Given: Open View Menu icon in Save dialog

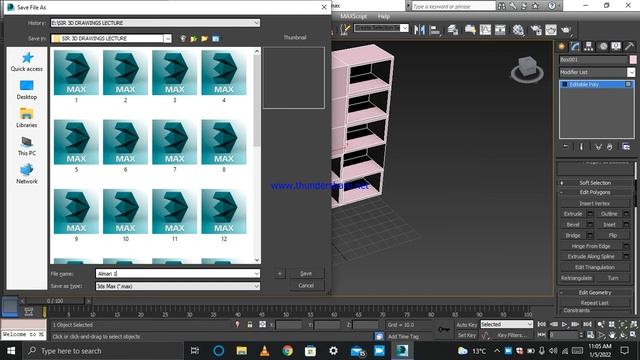Looking at the screenshot, I should tap(216, 39).
